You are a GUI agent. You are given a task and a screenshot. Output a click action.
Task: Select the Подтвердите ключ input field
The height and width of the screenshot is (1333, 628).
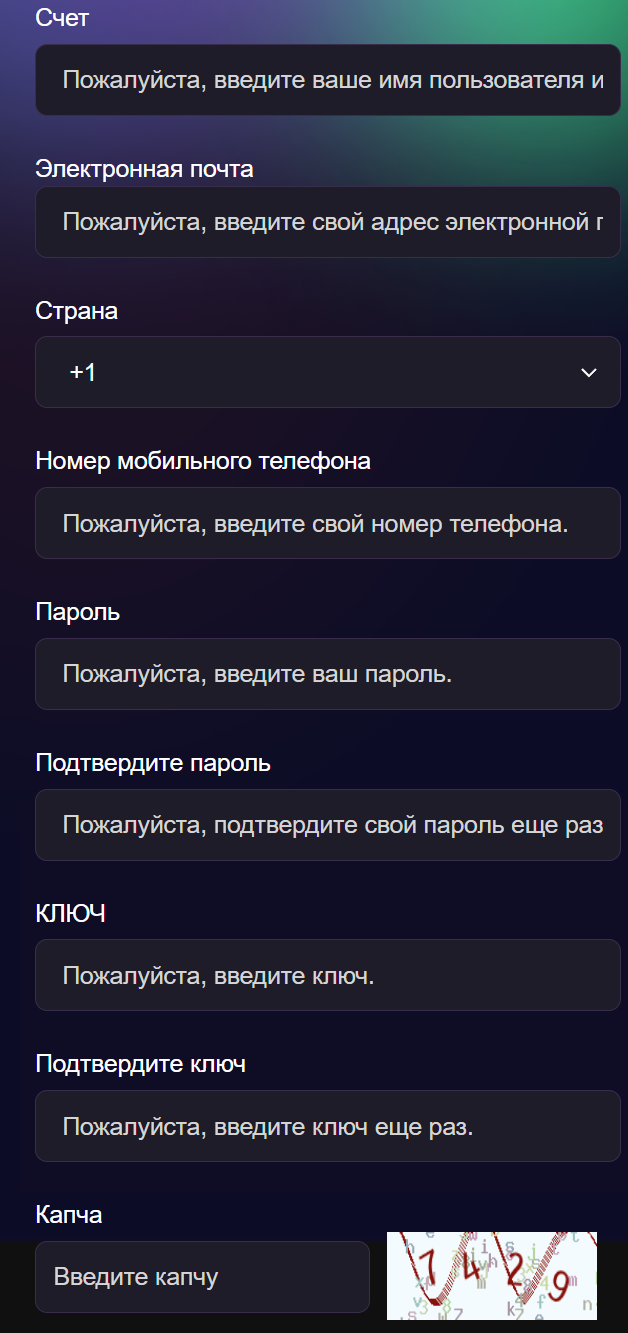tap(327, 1126)
